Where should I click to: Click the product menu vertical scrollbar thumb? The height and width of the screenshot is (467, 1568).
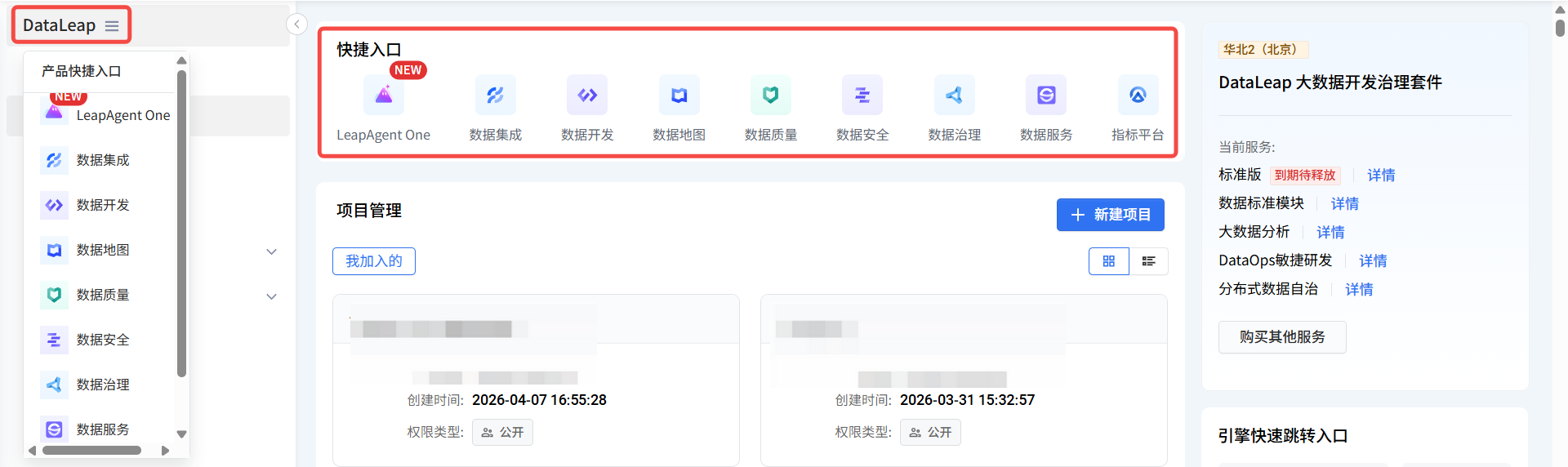coord(181,224)
